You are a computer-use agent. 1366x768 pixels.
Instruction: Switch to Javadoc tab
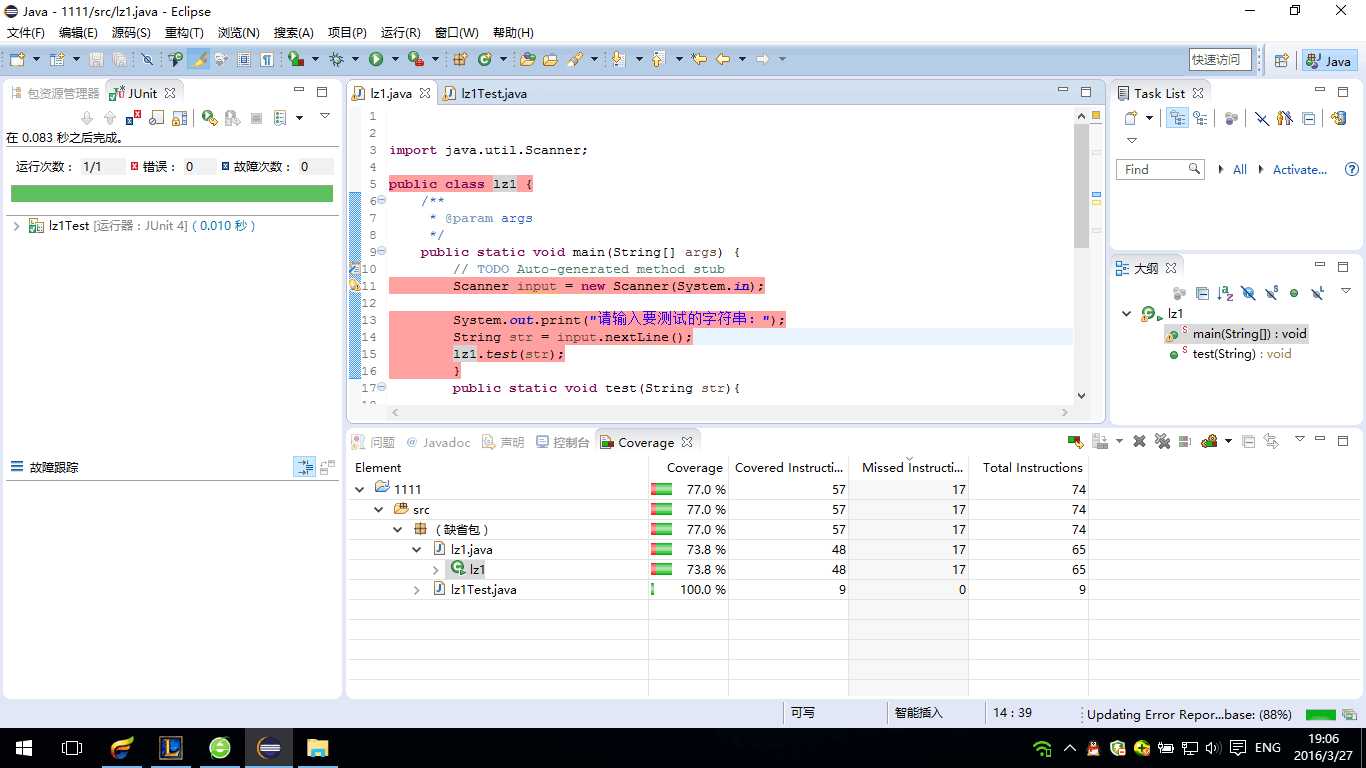[437, 442]
